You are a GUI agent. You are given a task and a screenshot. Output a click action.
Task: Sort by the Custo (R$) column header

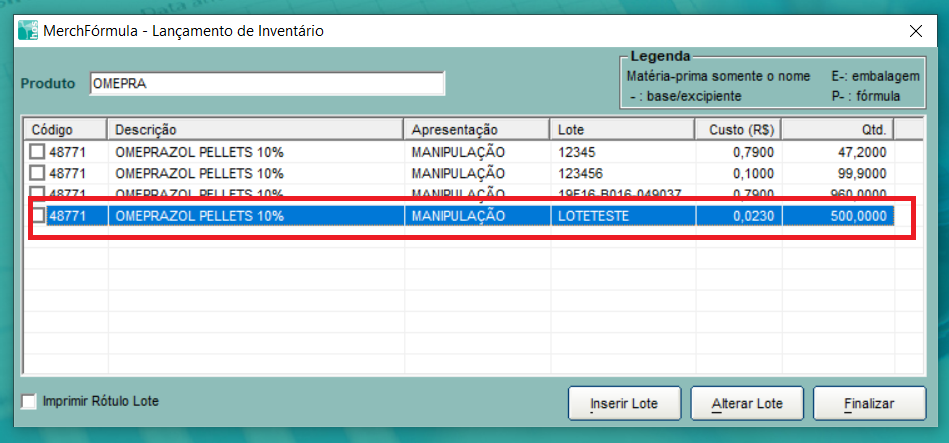point(738,130)
